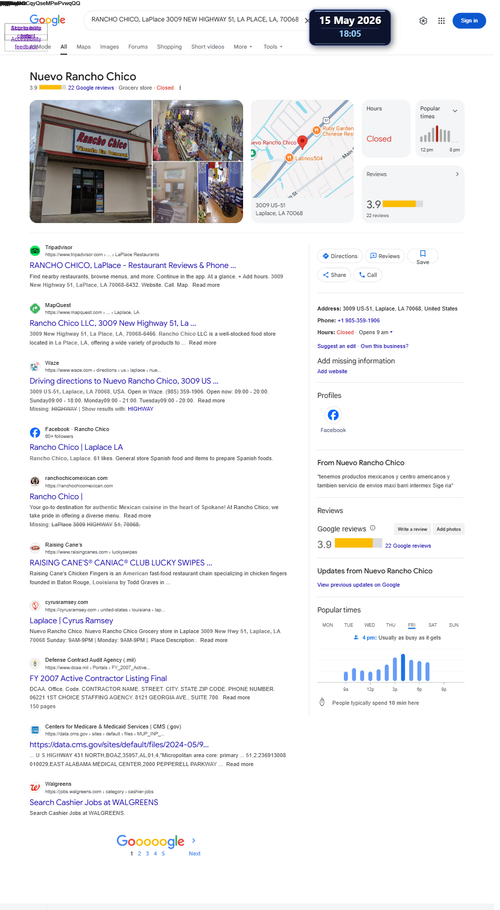Select THU in Popular times
The width and height of the screenshot is (500, 910).
(x=391, y=625)
